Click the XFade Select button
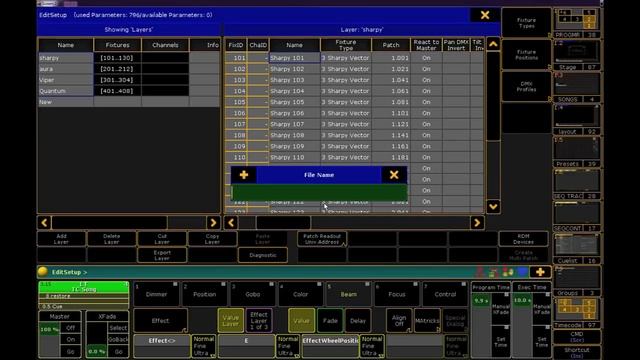Screen dimensions: 640x360 click(118, 328)
